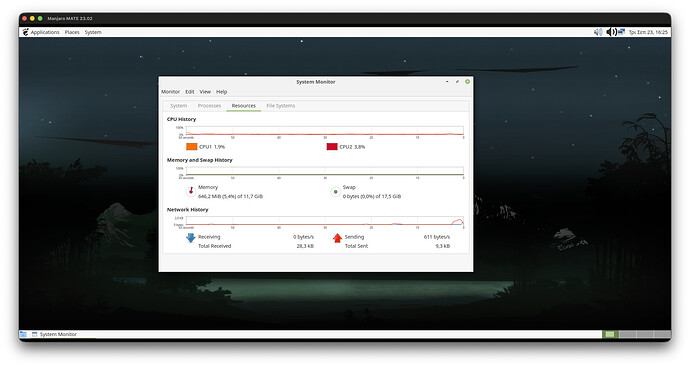Image resolution: width=690 pixels, height=366 pixels.
Task: Click the blue Receiving arrow icon
Action: (x=191, y=238)
